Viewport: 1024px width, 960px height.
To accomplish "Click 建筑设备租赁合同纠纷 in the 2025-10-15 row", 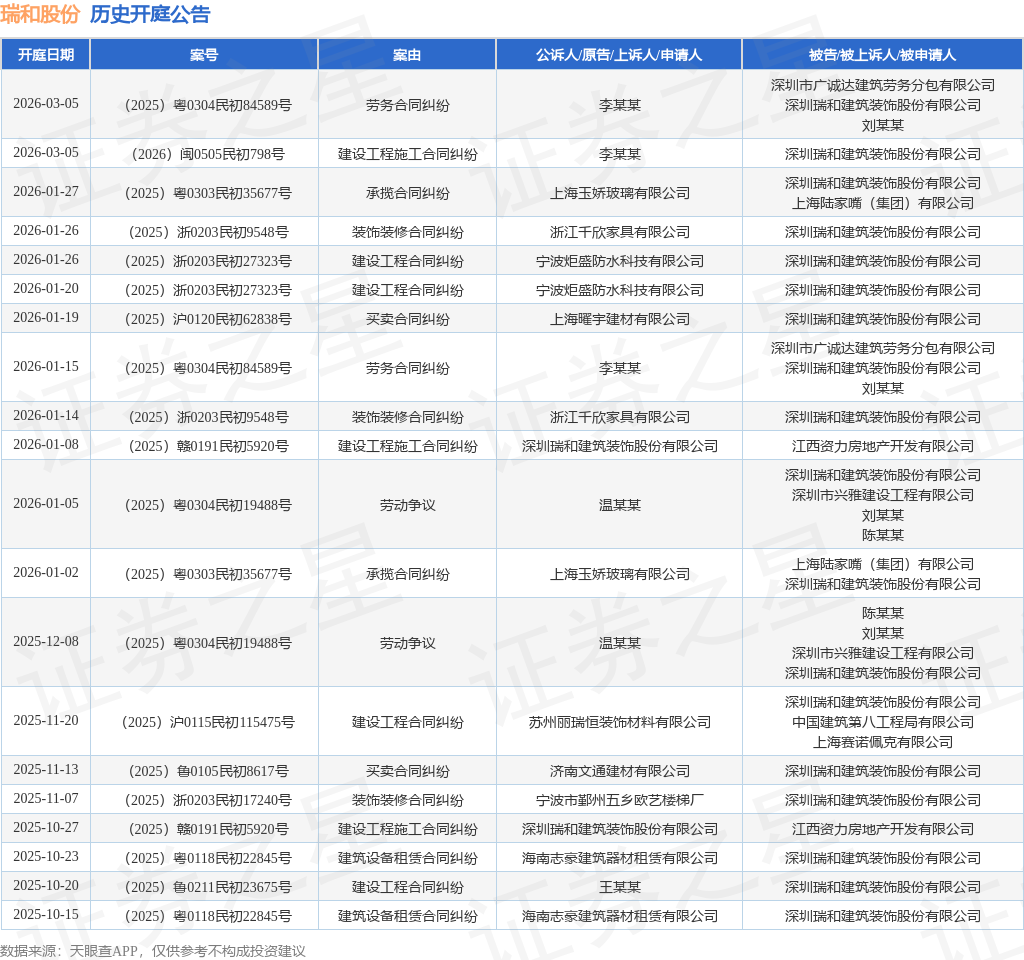I will [x=407, y=916].
